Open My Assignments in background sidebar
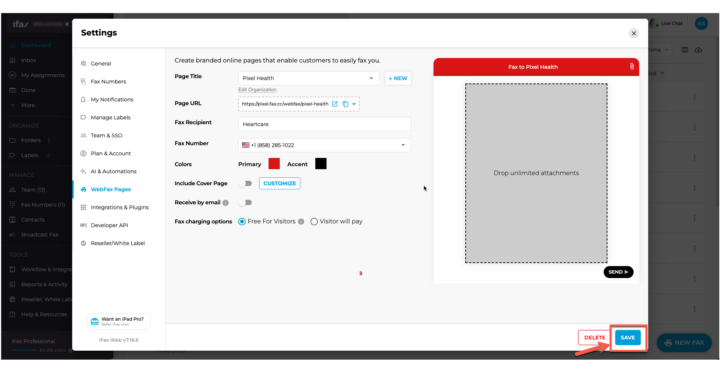The width and height of the screenshot is (720, 369). (x=43, y=75)
